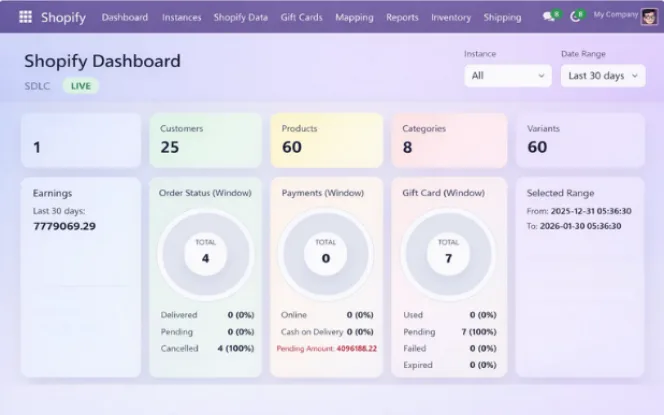Open the Variants card showing 60

click(580, 140)
